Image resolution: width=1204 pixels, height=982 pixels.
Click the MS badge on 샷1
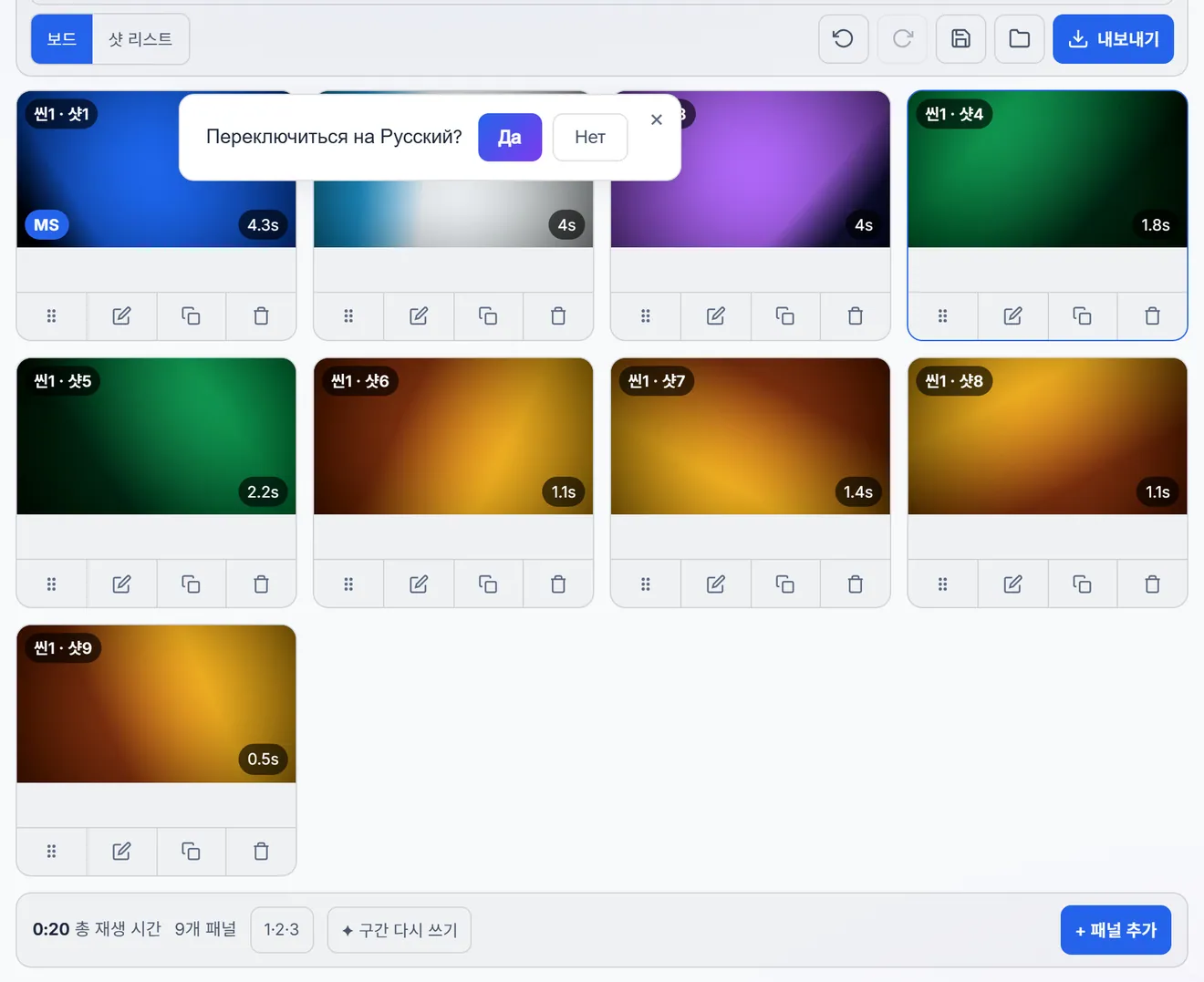pos(47,225)
